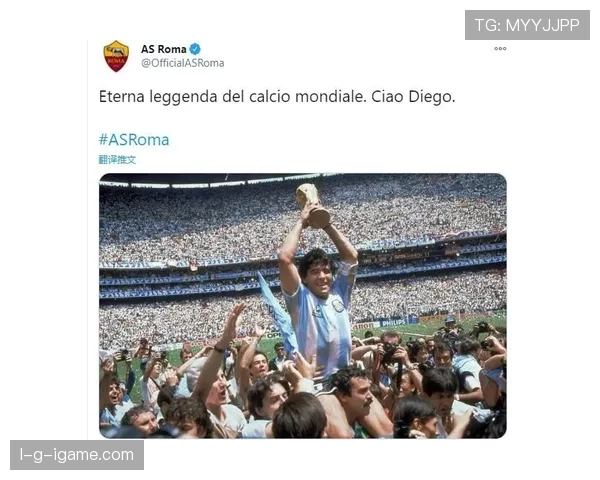Screen dimensions: 600x480
Task: Click the raised hand of the cheering fan
Action: pos(234,318)
